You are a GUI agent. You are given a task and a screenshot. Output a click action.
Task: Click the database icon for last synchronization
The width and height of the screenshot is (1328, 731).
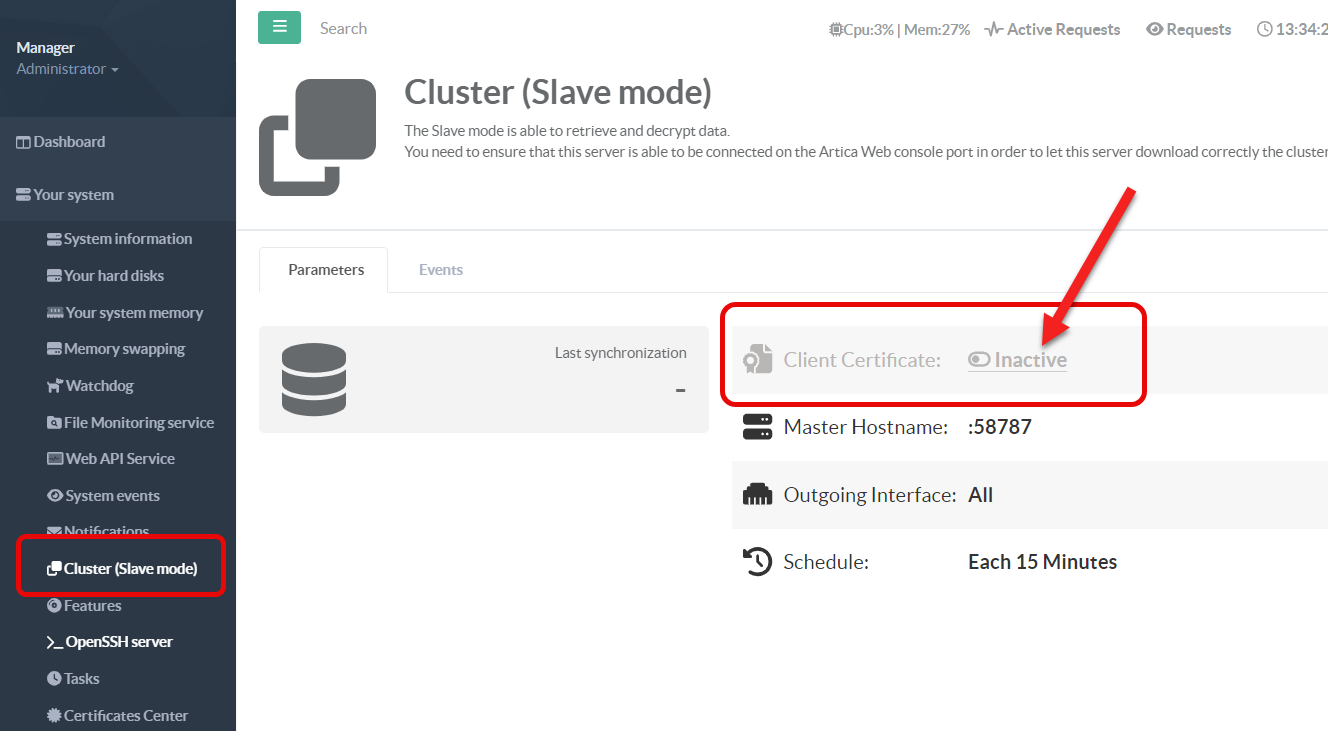click(x=314, y=380)
